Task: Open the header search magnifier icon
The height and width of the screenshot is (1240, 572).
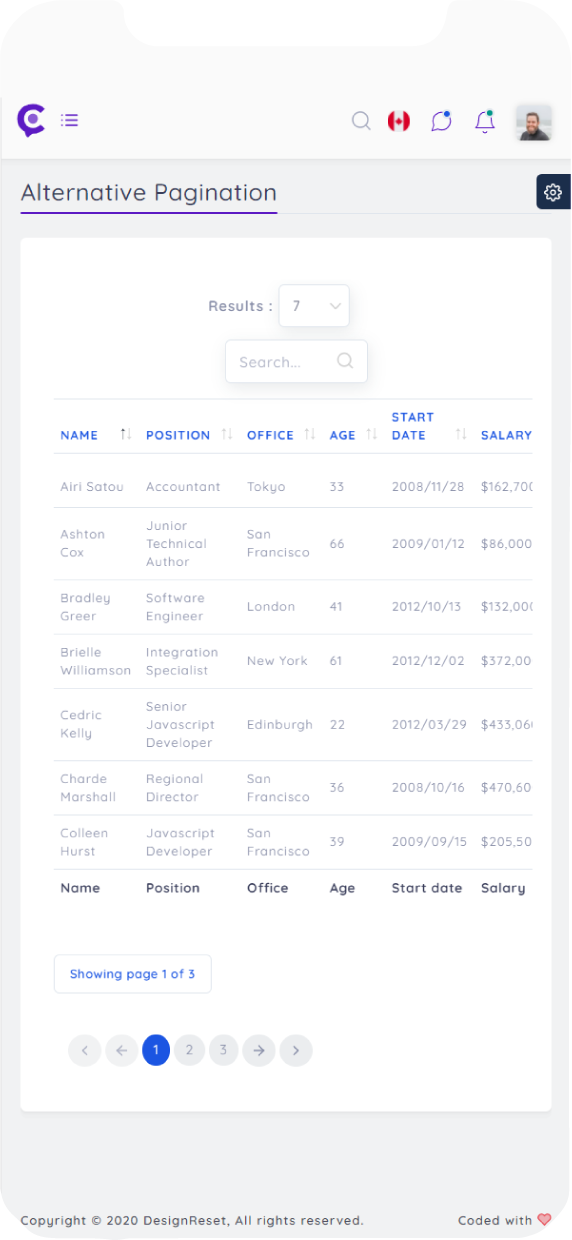Action: tap(361, 121)
